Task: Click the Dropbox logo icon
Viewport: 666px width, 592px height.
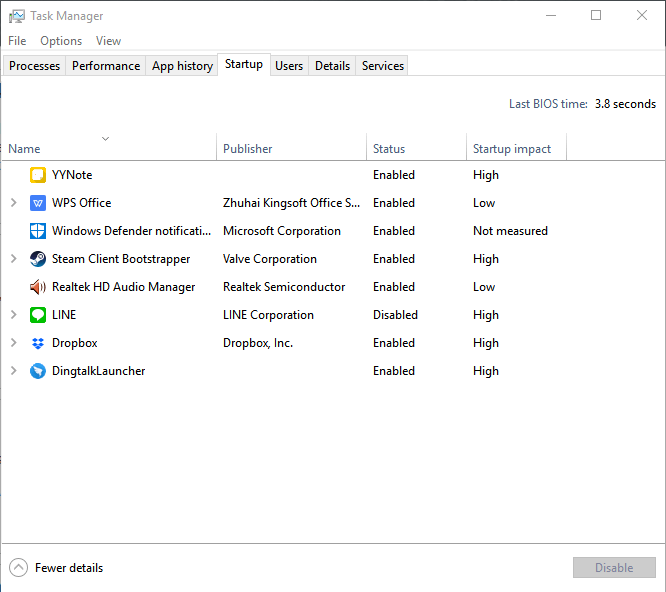Action: click(38, 343)
